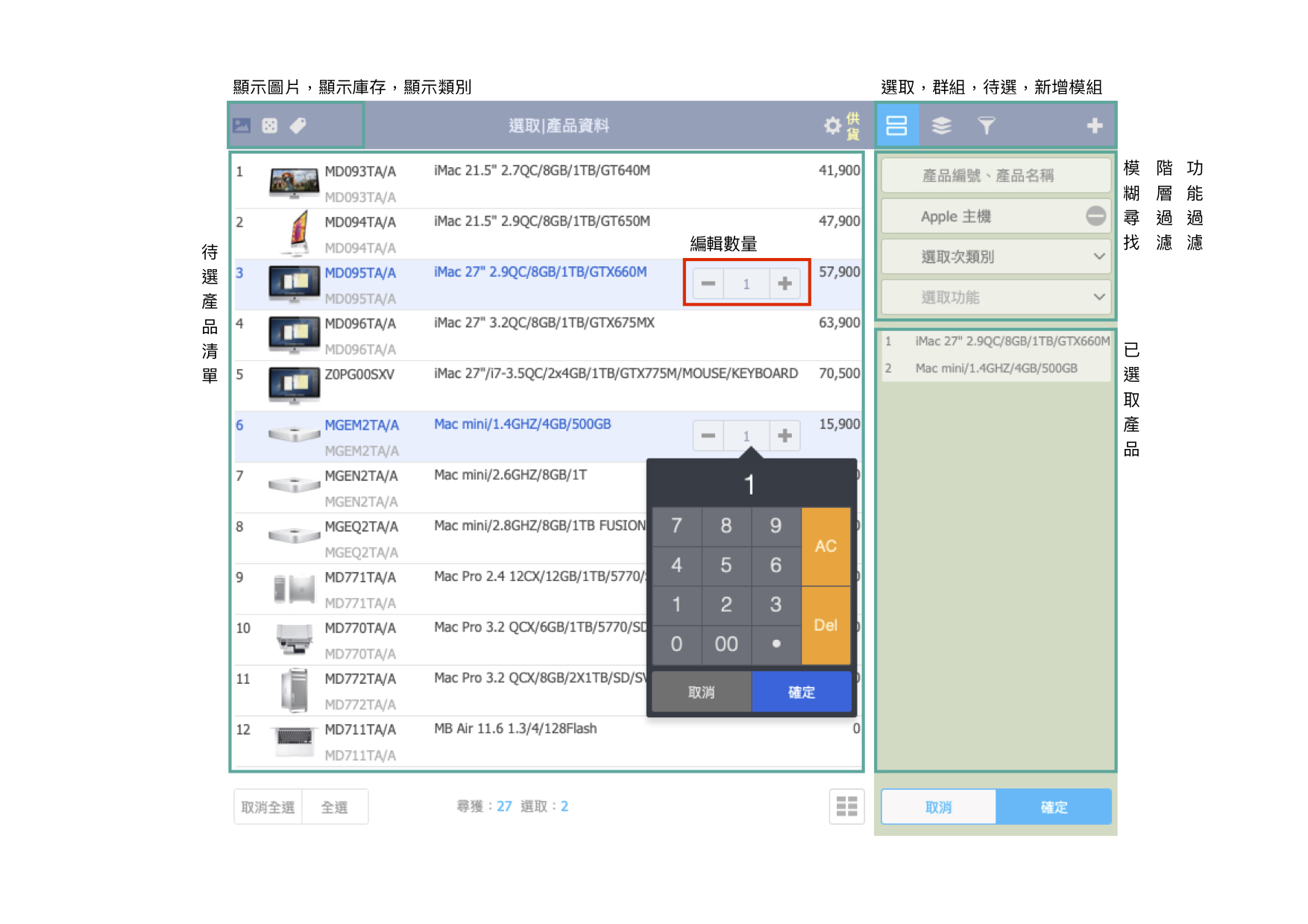The image size is (1308, 924).
Task: Switch to grid view layout icon
Action: (847, 806)
